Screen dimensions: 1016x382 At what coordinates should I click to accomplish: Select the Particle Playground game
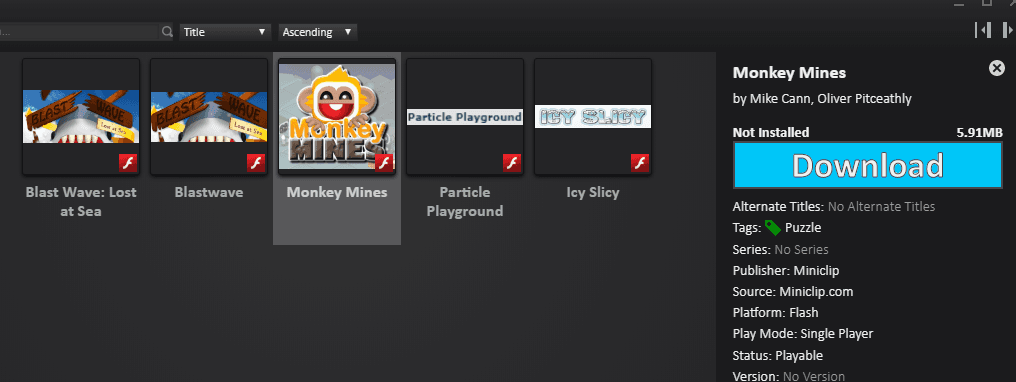[465, 117]
